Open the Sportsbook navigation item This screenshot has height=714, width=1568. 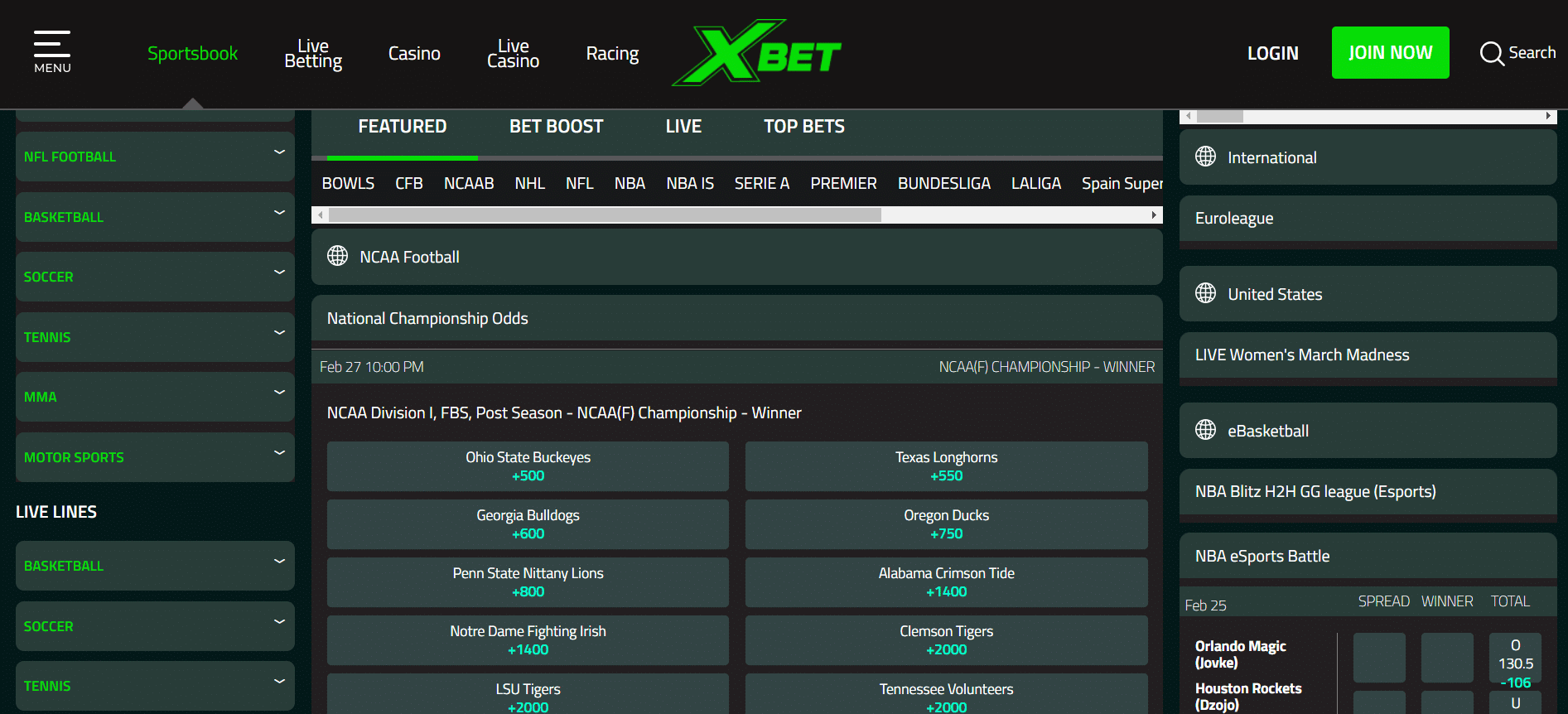(192, 53)
